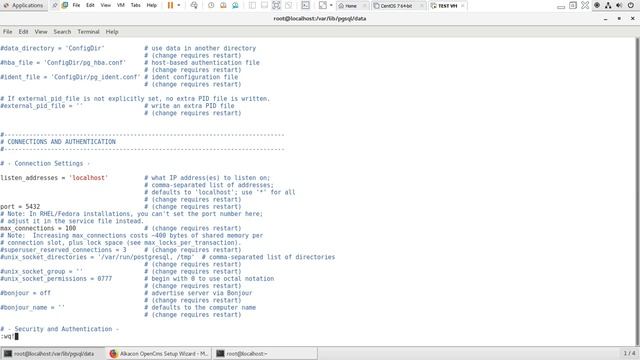Click the CONNECTIONS AND AUTHENTICATION heading
Screen dimensions: 640x360
[x=61, y=142]
